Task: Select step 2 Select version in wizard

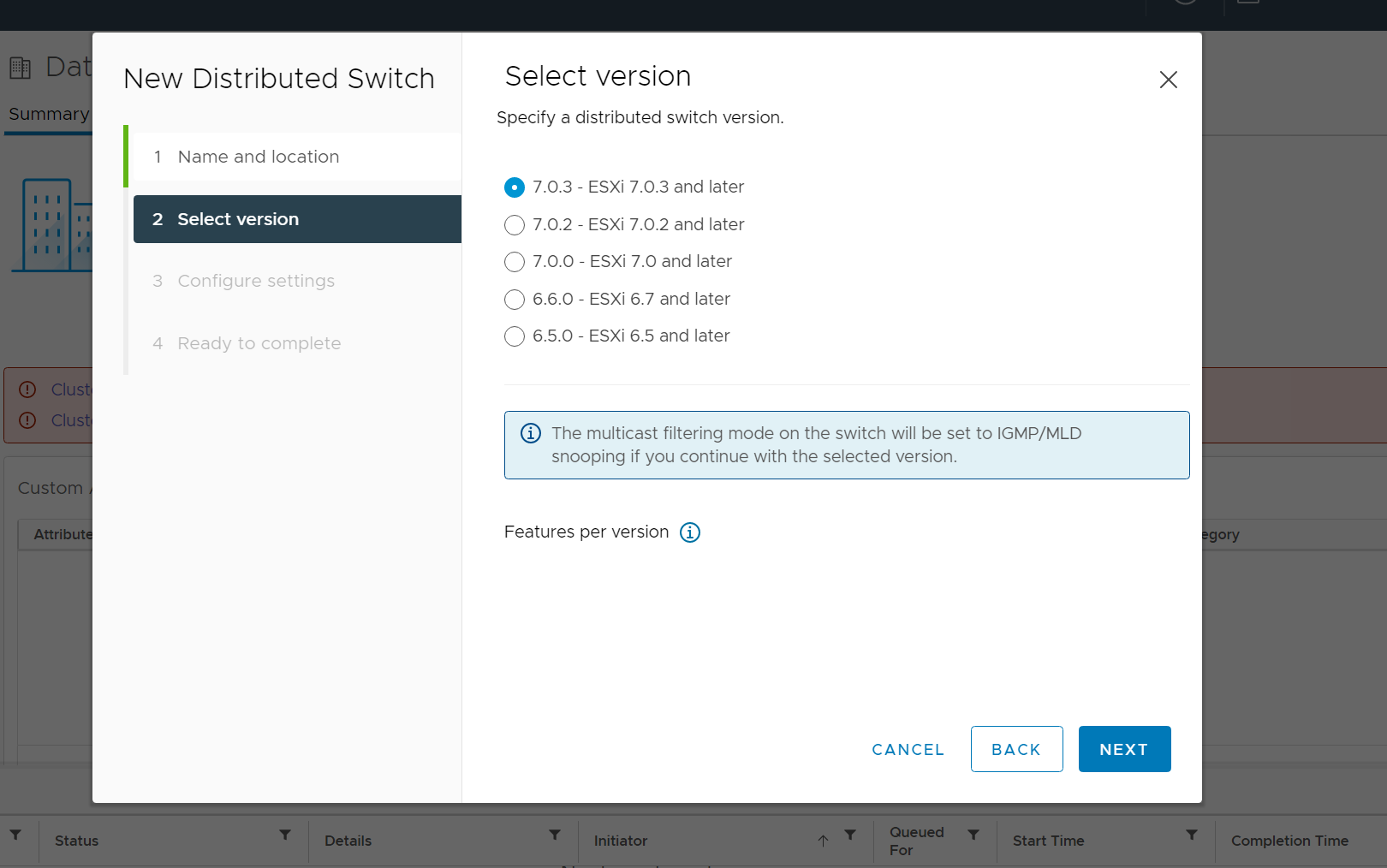Action: tap(297, 219)
